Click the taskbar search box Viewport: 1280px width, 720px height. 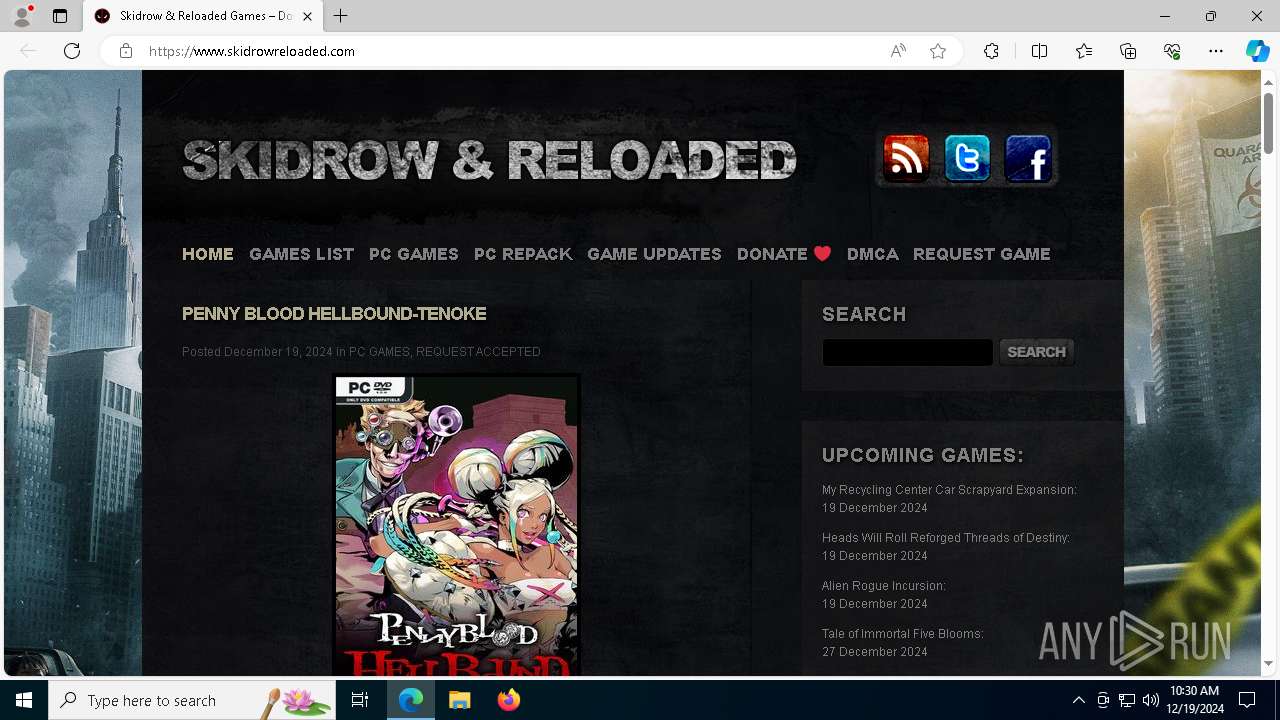click(x=192, y=700)
